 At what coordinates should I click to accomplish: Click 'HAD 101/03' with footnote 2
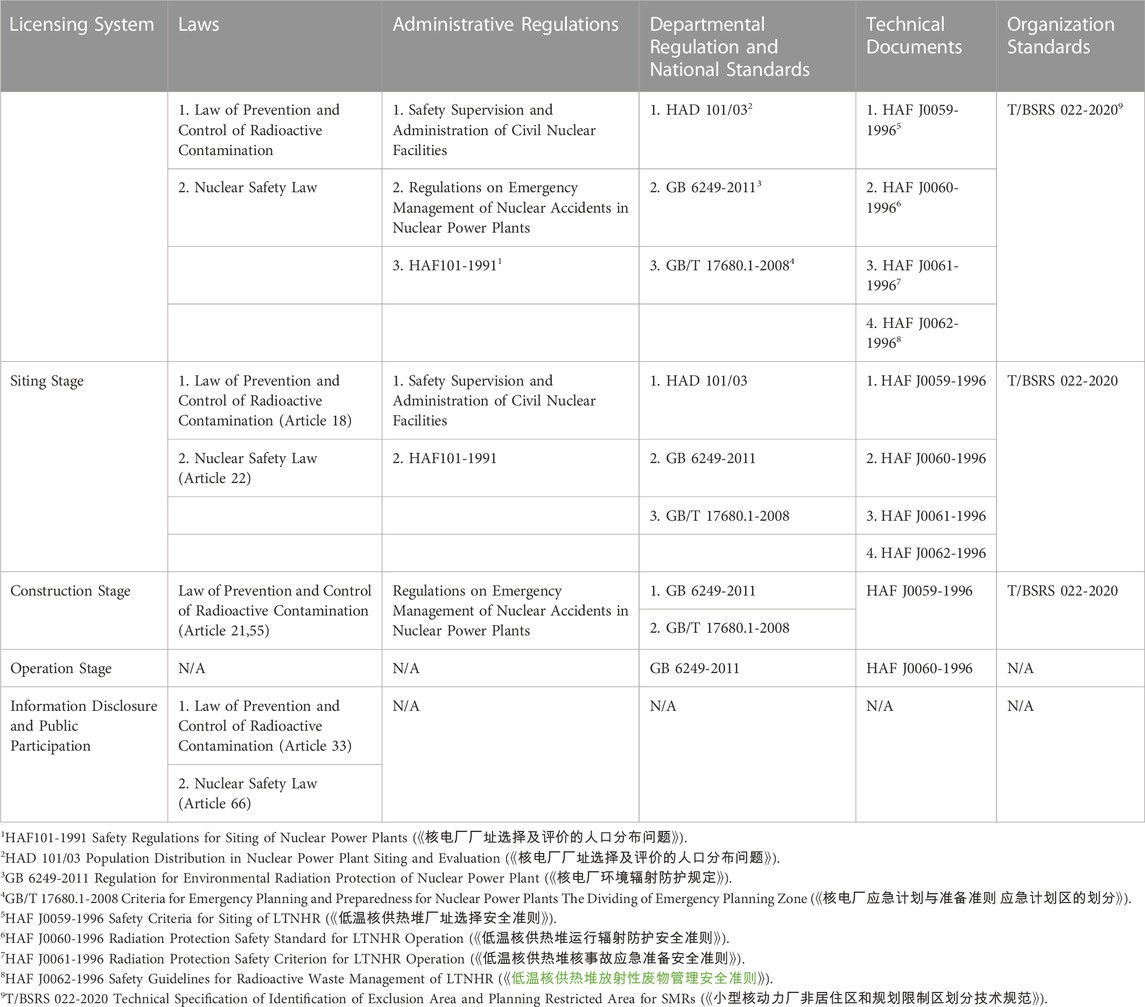(x=701, y=110)
